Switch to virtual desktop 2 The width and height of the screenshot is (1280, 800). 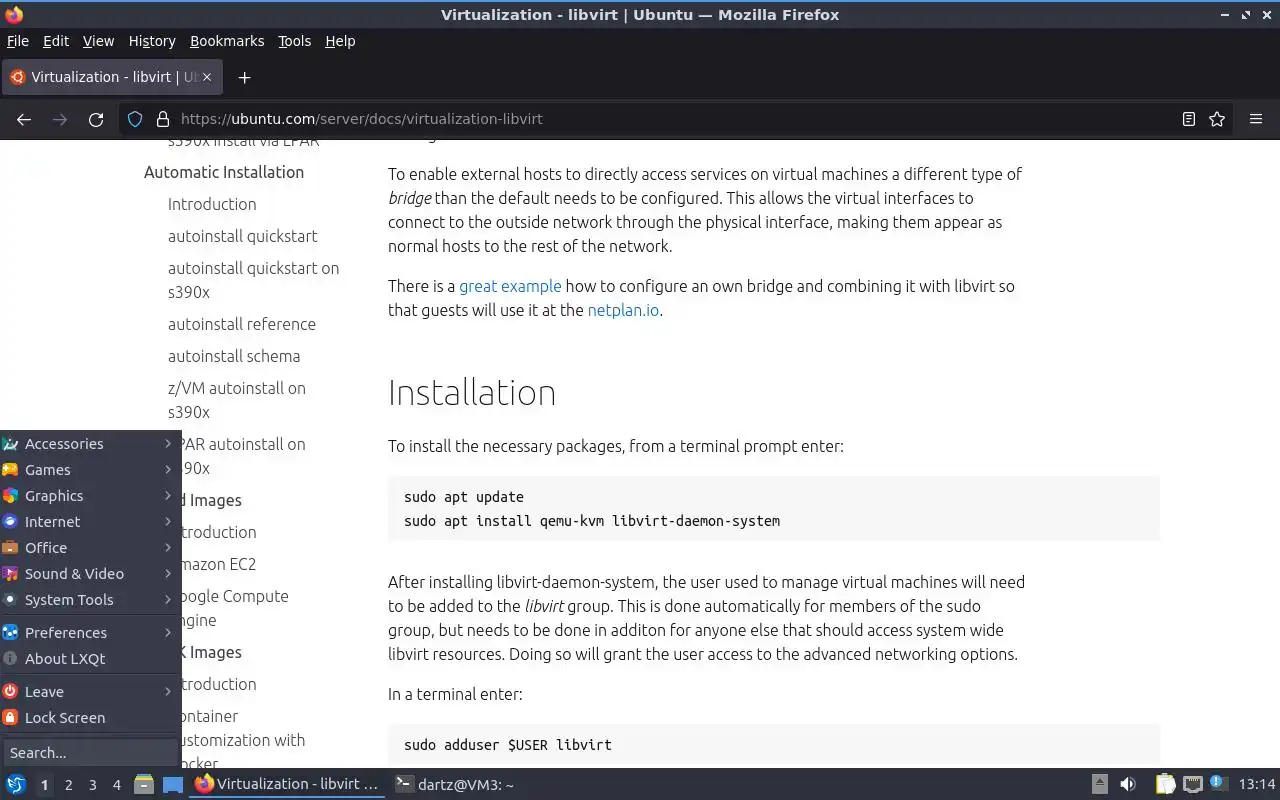tap(68, 785)
